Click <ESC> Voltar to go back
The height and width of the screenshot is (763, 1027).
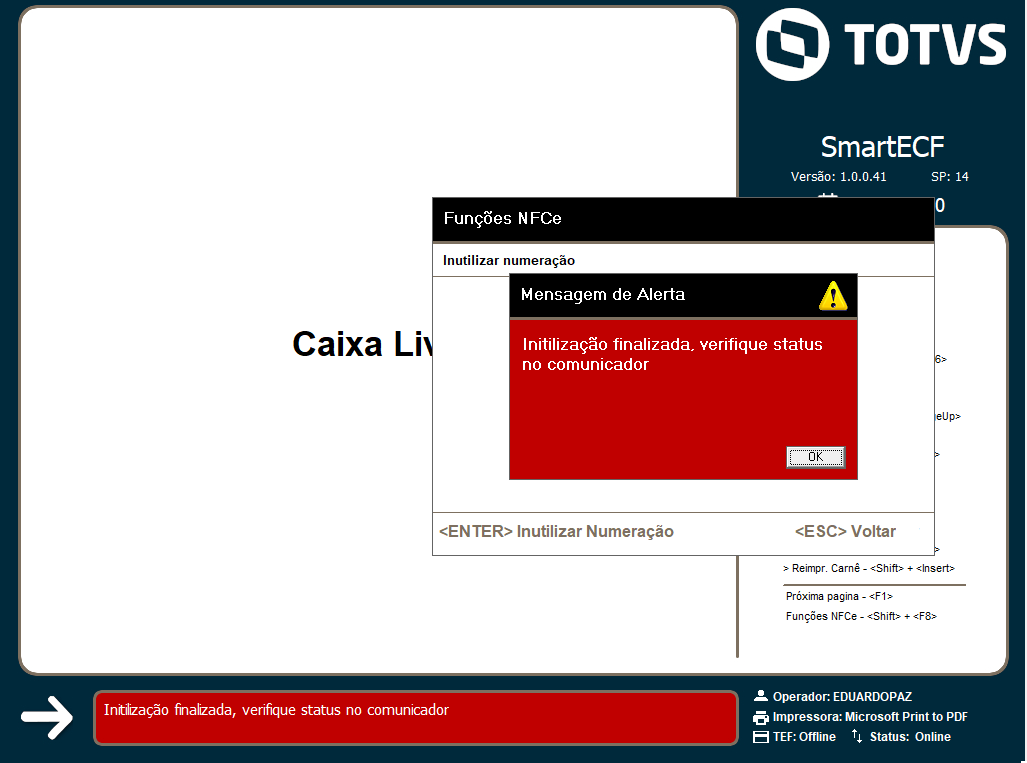click(845, 531)
